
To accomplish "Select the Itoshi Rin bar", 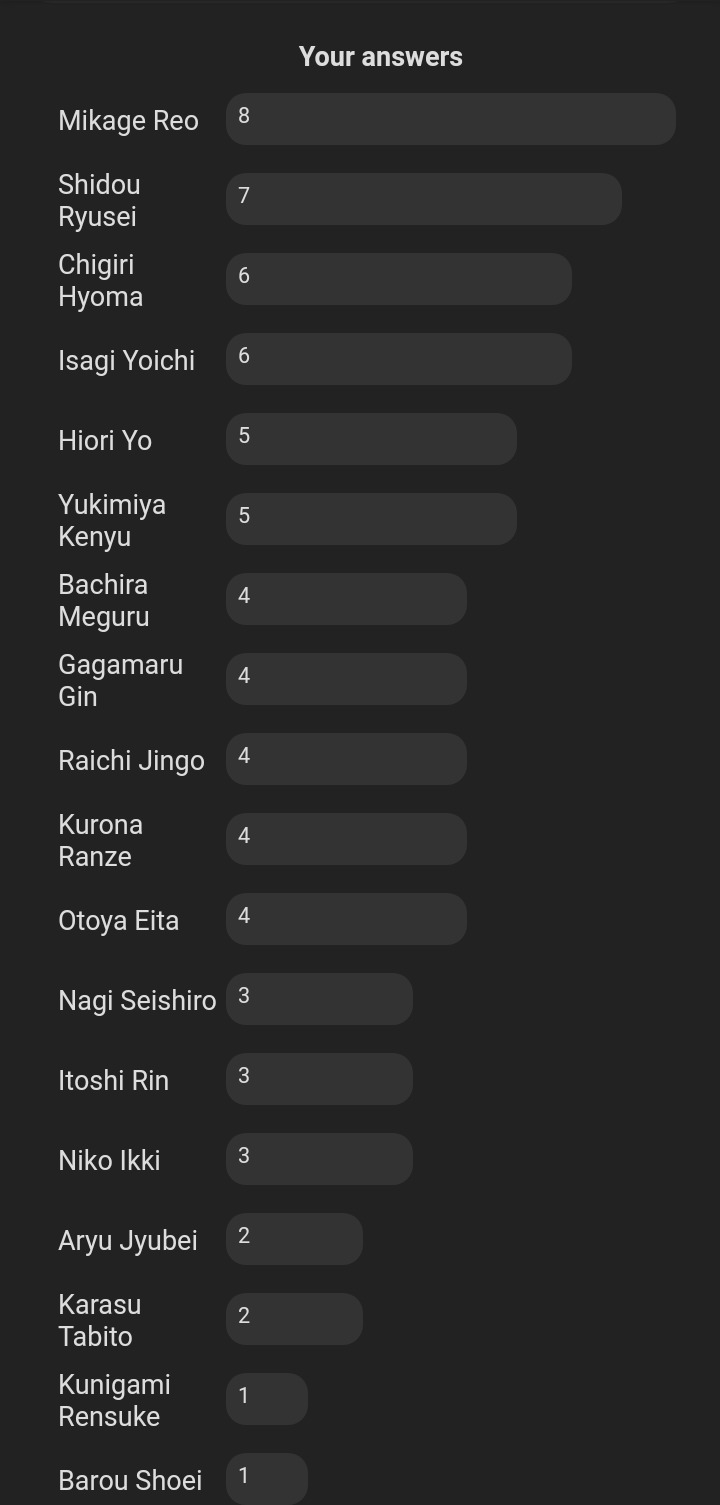I will [x=319, y=1079].
